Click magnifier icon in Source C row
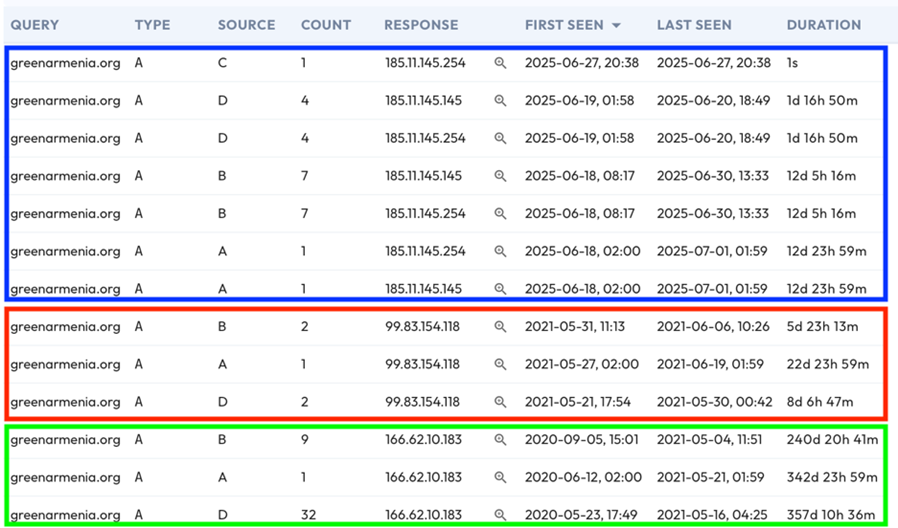Viewport: 898px width, 528px height. point(500,63)
